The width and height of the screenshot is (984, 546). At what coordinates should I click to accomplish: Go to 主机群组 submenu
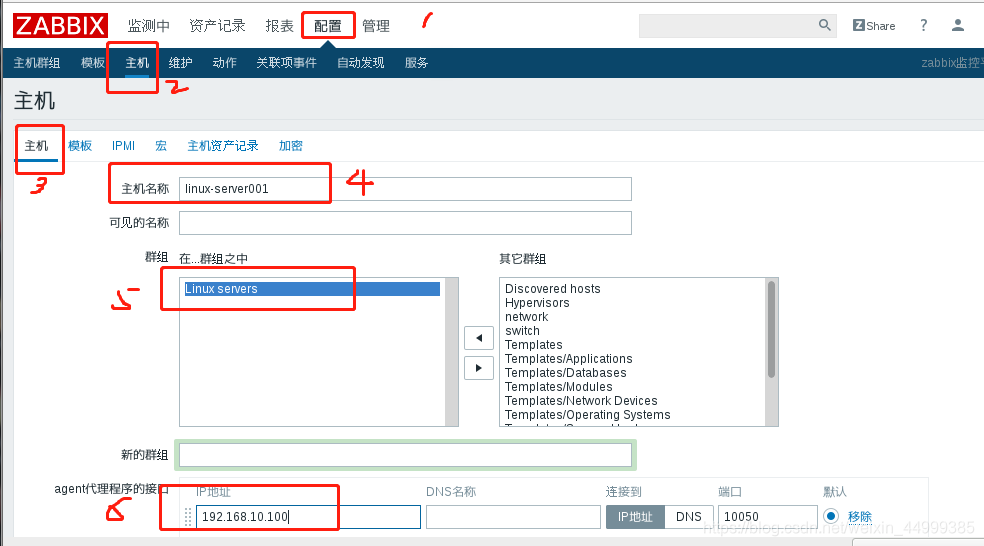click(37, 63)
